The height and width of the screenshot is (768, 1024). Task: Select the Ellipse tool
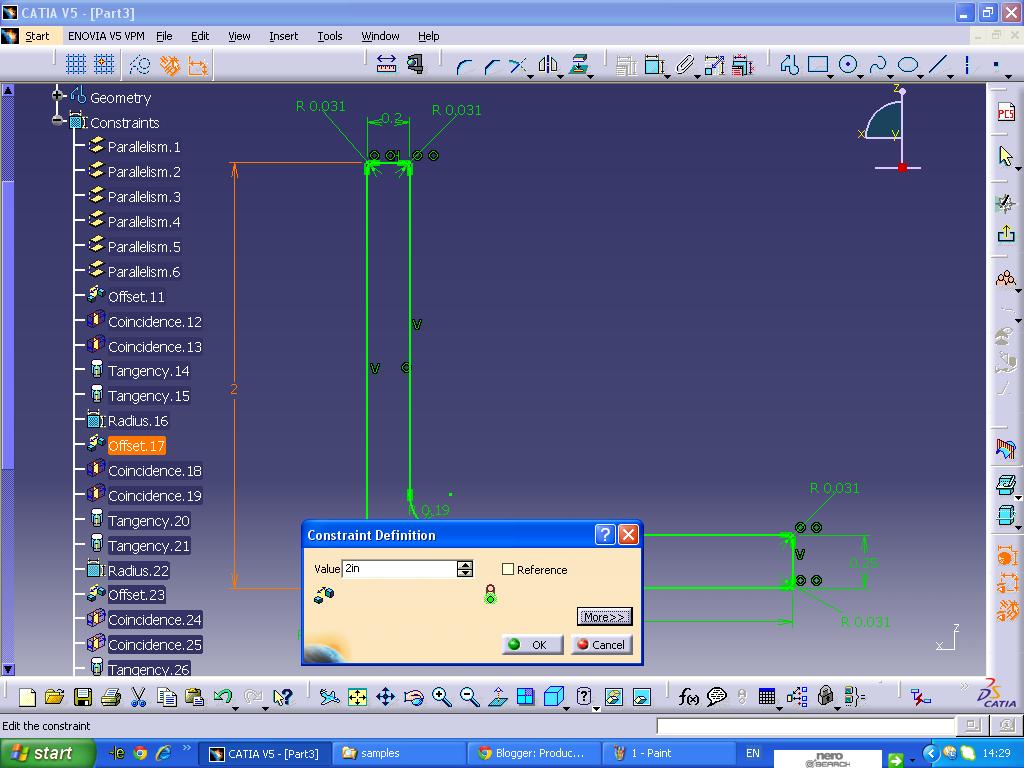coord(908,64)
